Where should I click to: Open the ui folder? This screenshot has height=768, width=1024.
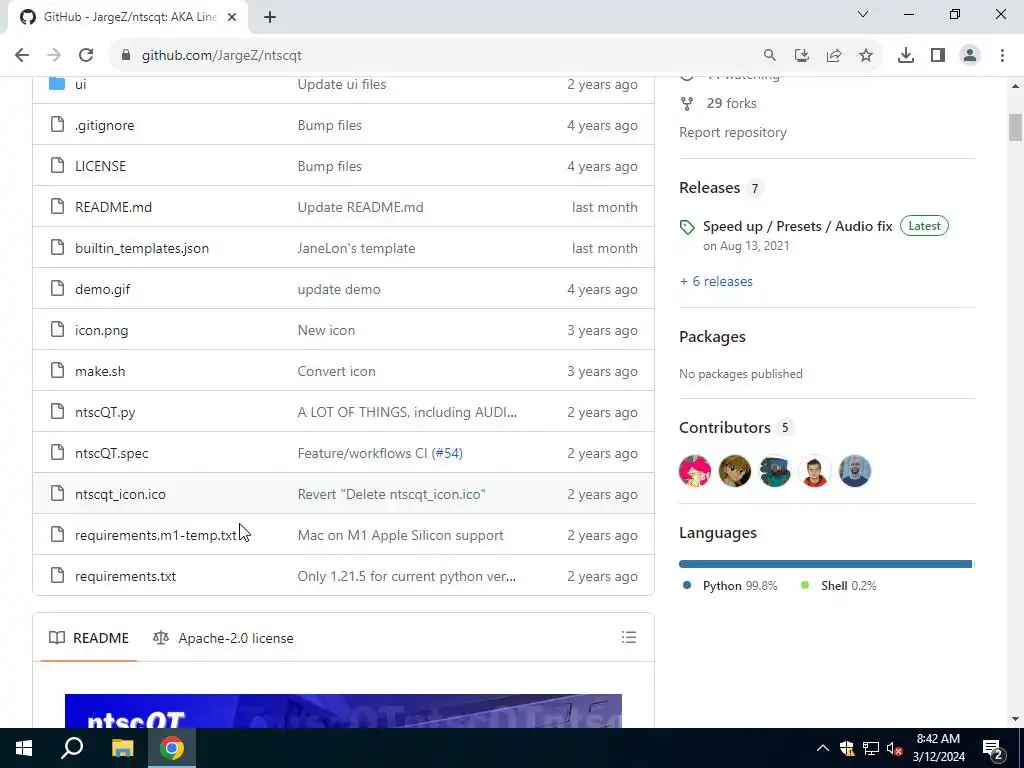tap(80, 84)
